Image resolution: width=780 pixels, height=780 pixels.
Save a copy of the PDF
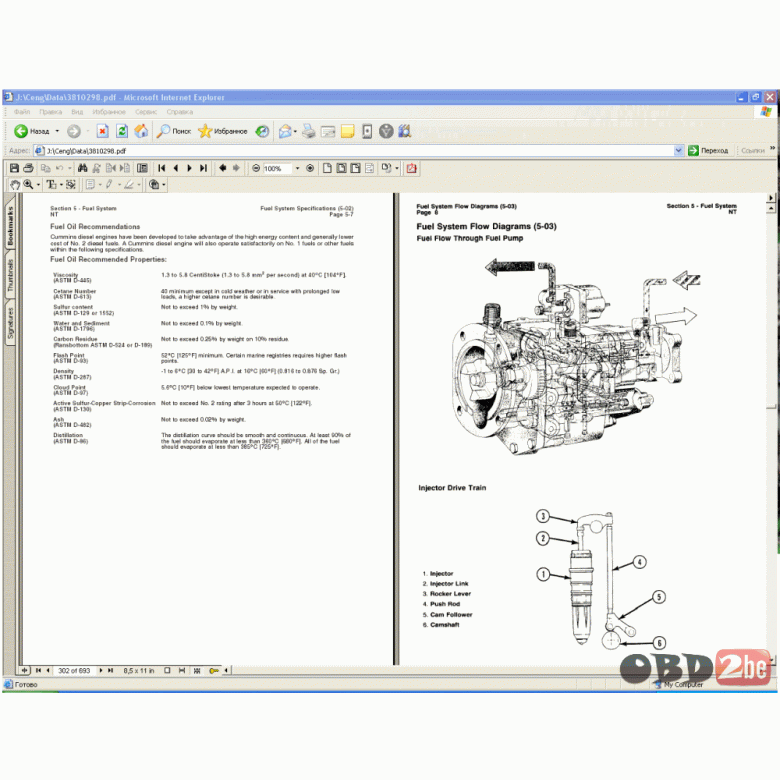click(x=14, y=168)
